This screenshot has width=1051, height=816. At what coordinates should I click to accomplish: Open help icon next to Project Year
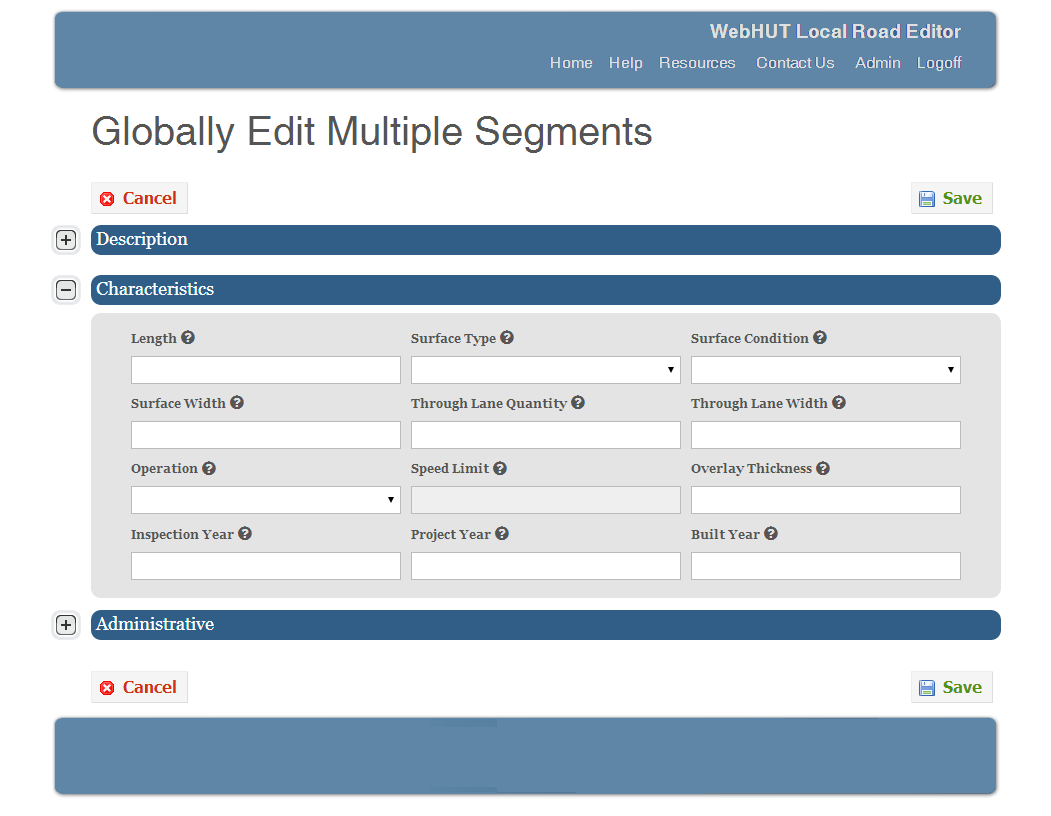501,533
